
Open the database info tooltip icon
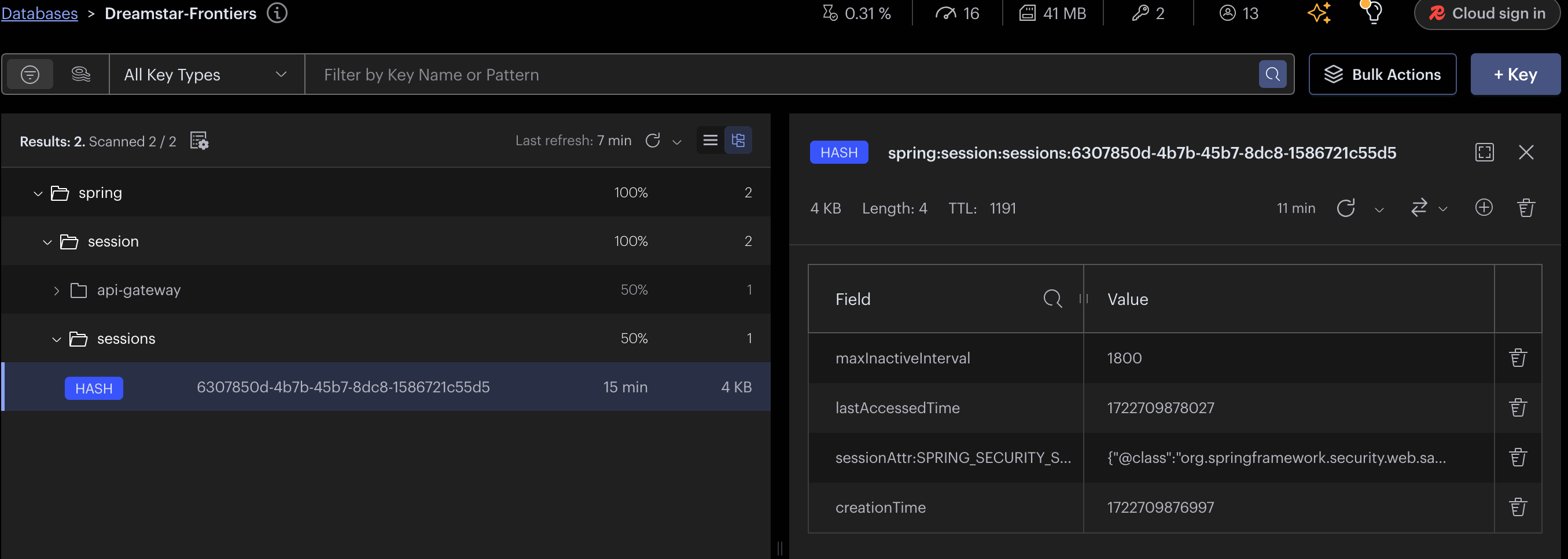click(x=277, y=13)
